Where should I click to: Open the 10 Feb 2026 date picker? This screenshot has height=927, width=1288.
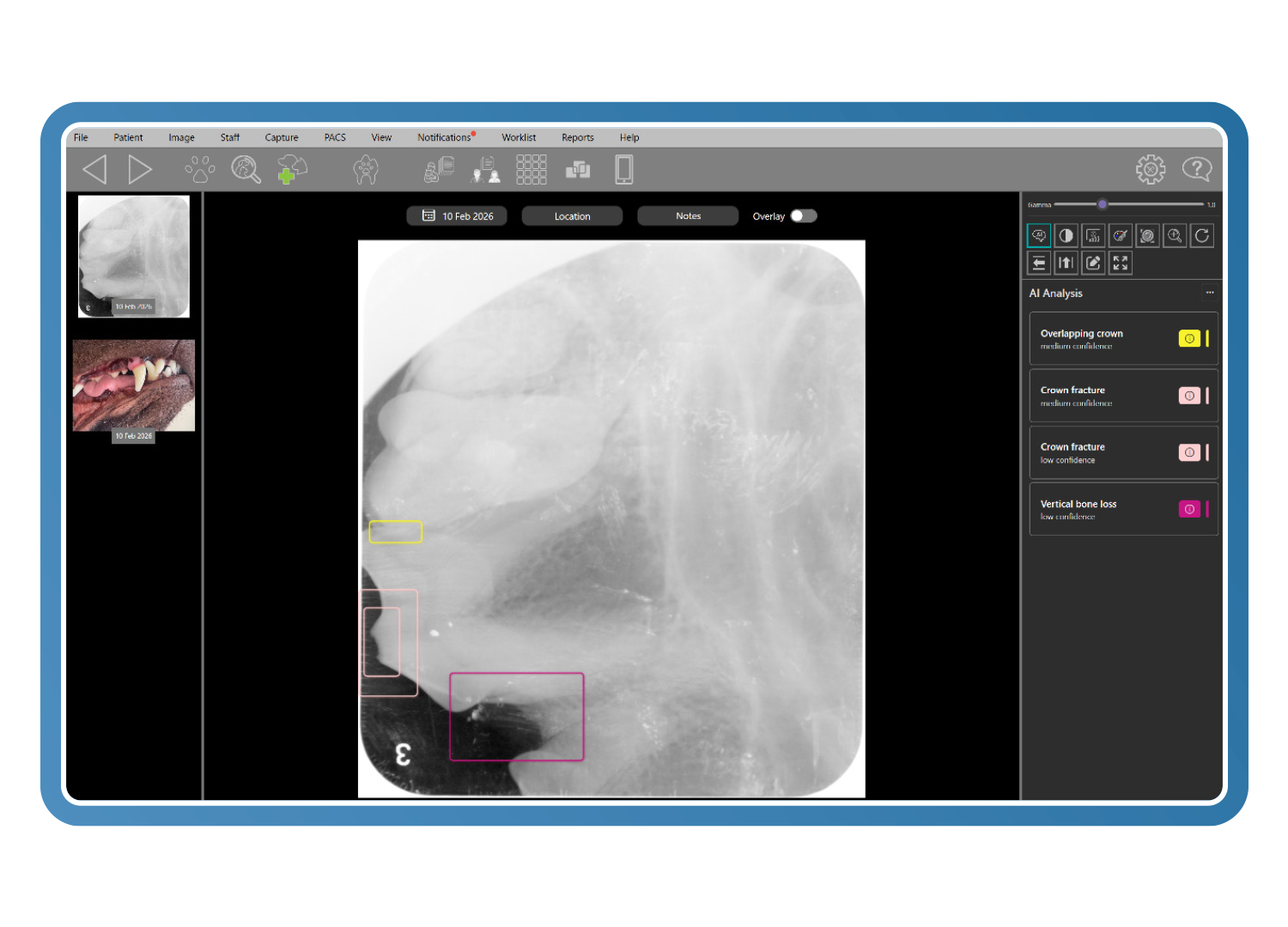click(457, 216)
